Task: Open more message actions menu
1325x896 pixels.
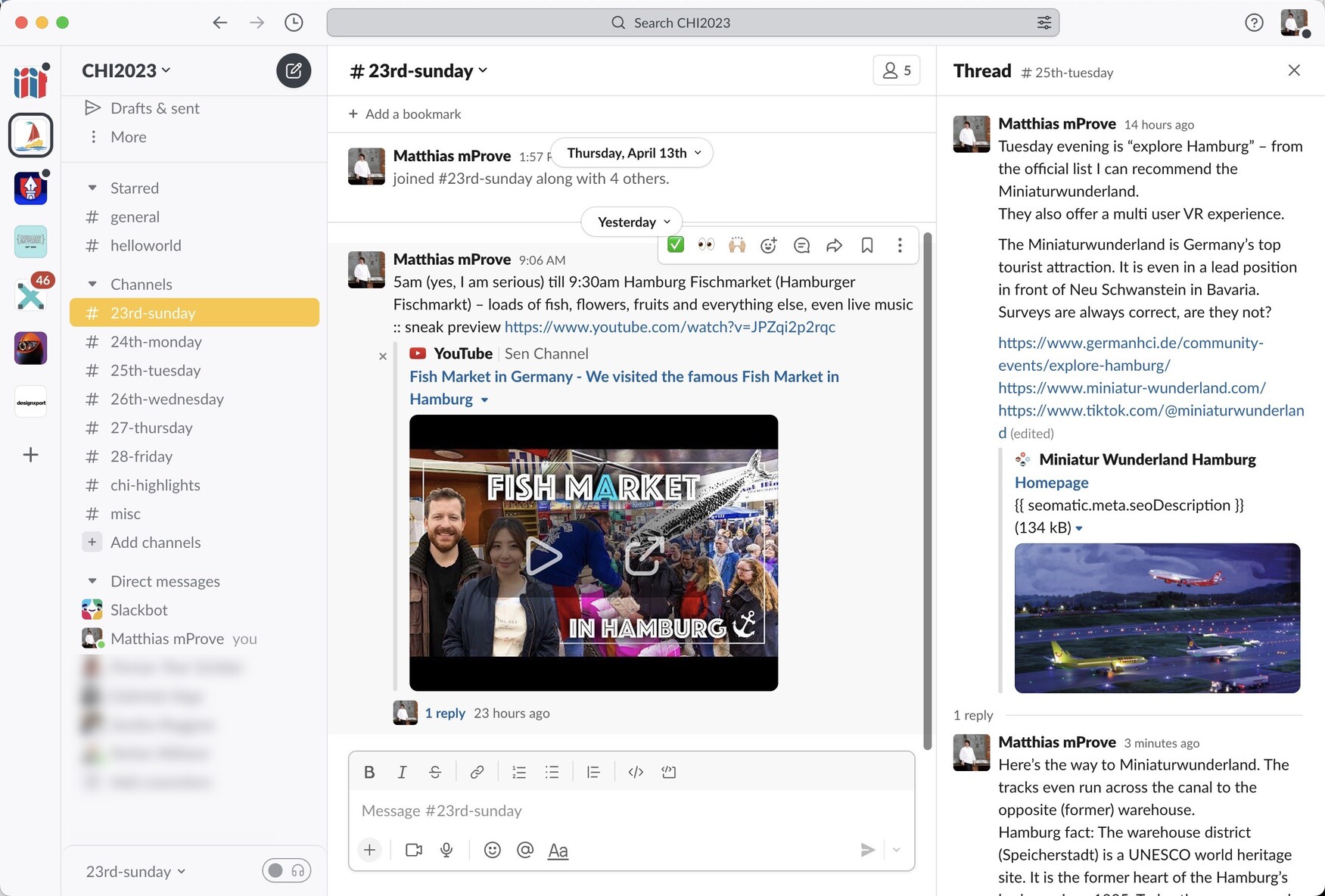Action: tap(900, 244)
